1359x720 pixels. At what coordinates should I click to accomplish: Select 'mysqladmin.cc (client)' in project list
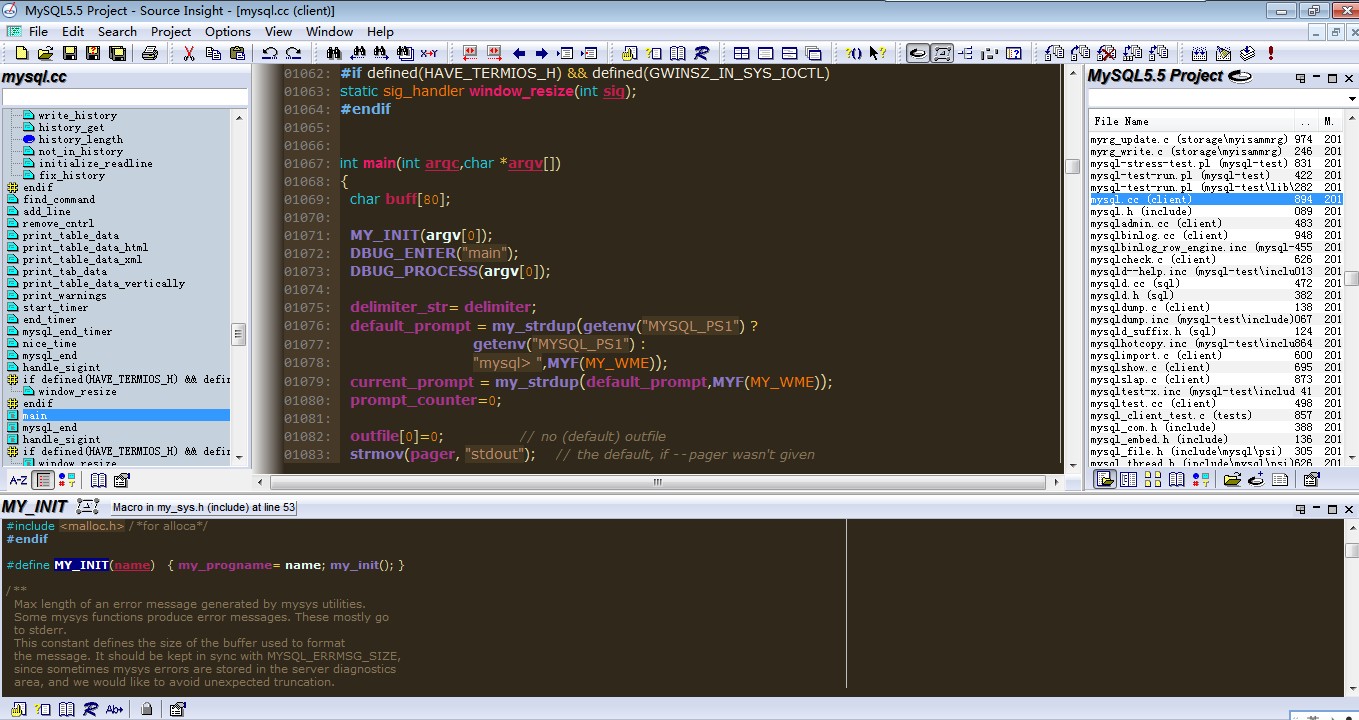[x=1155, y=223]
